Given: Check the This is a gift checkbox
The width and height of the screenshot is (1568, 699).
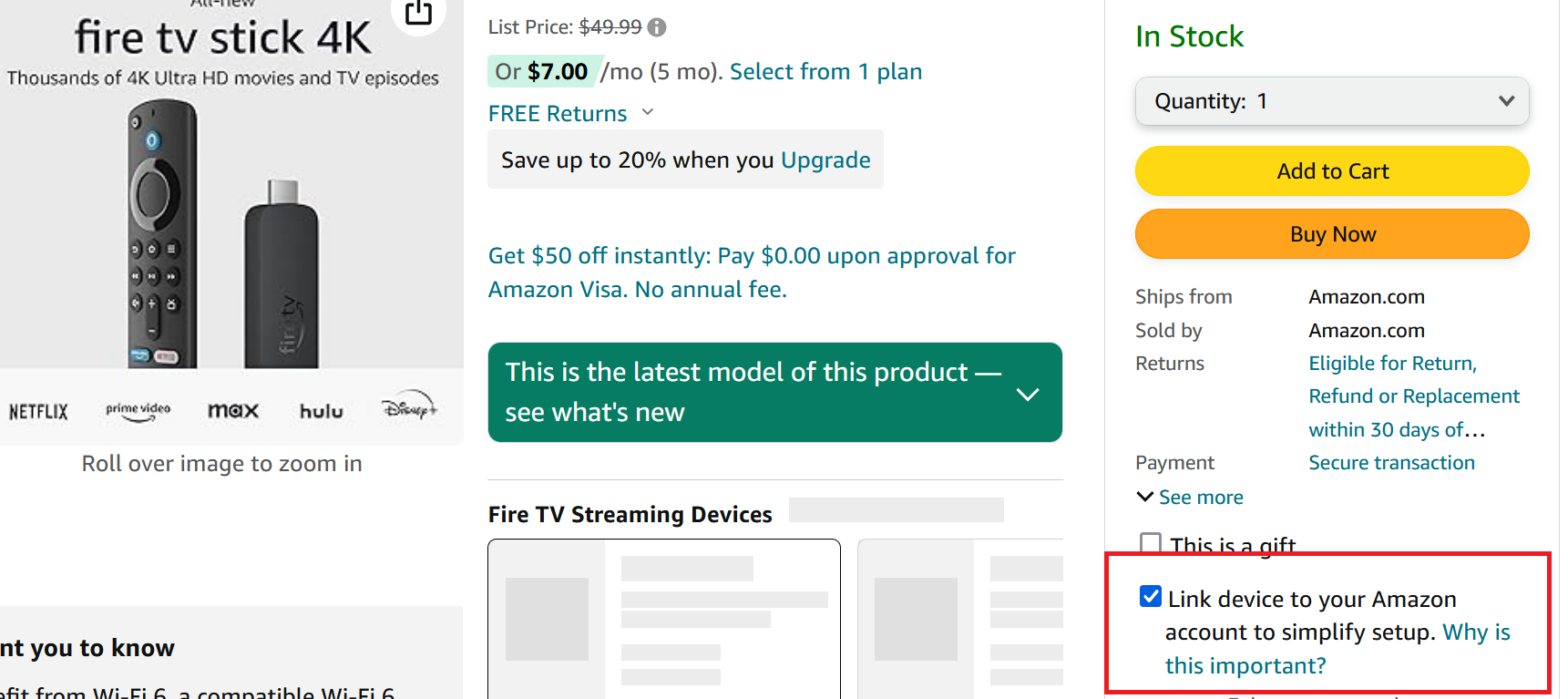Looking at the screenshot, I should click(x=1151, y=544).
